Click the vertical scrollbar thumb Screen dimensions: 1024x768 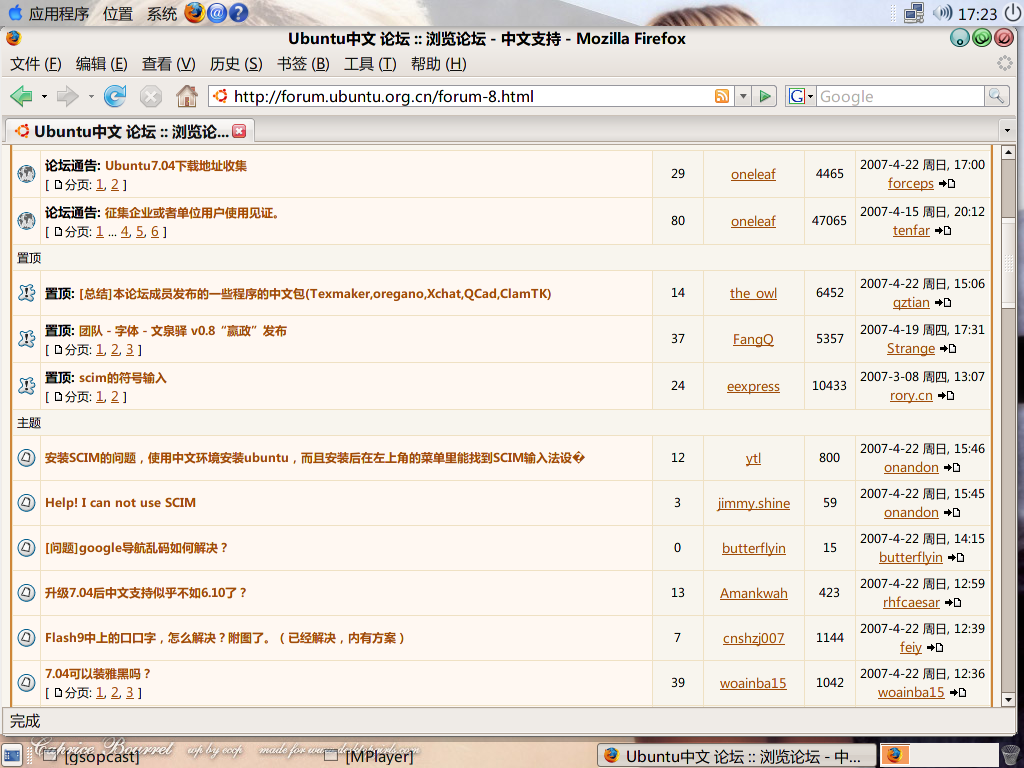(x=1008, y=263)
